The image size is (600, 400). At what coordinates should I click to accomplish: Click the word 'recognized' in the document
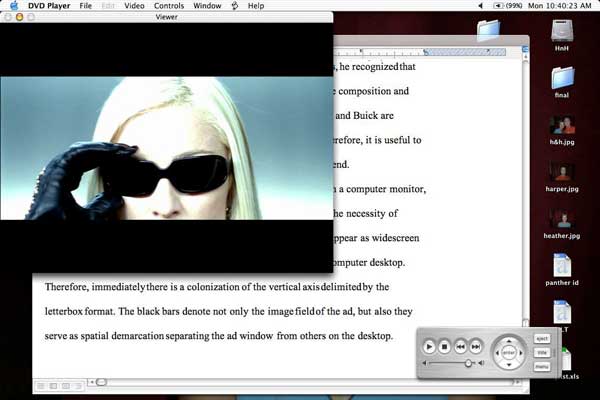point(375,67)
